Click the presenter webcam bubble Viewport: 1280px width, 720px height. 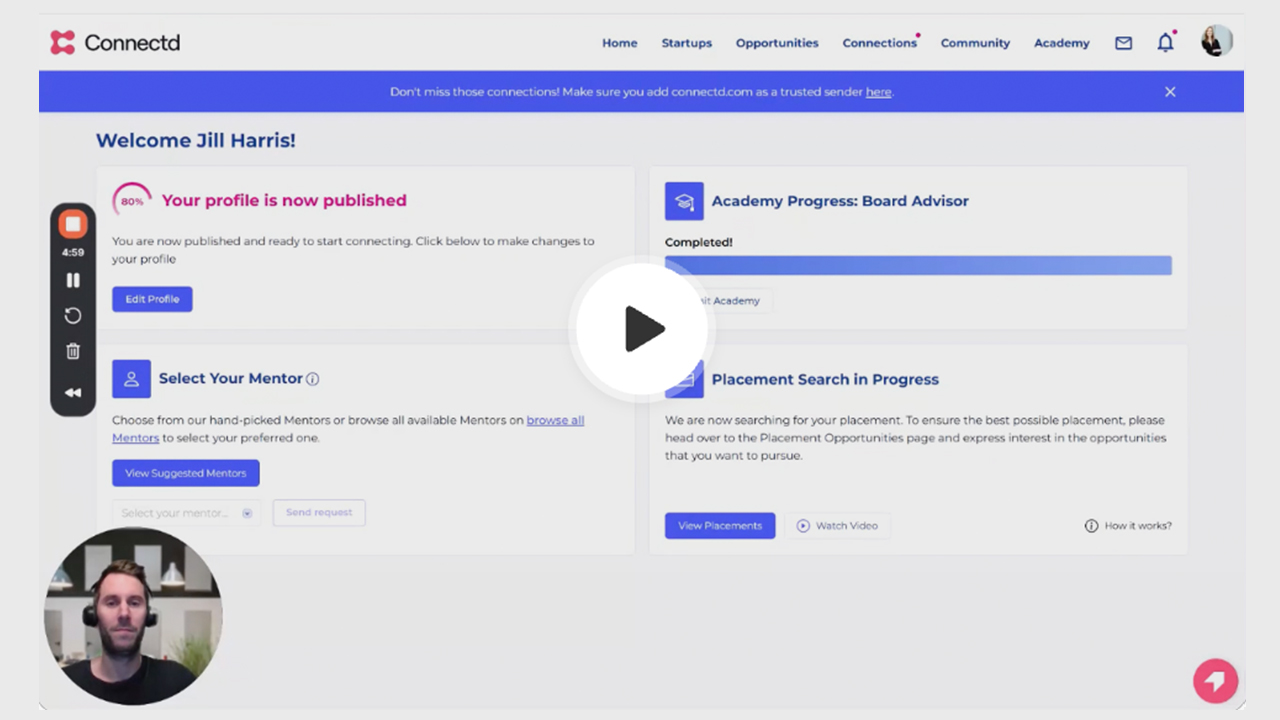(x=133, y=616)
